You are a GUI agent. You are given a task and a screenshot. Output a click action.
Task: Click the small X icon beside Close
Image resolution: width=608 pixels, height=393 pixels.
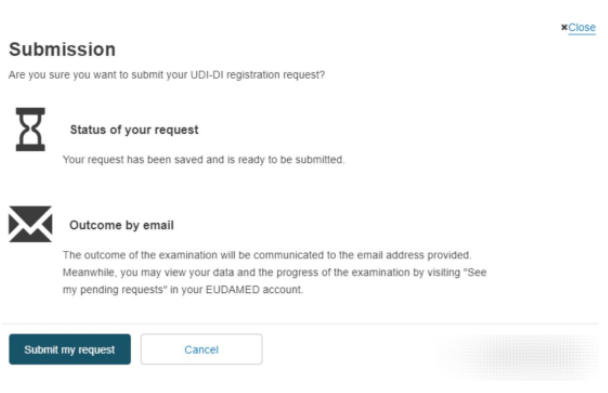tap(564, 27)
